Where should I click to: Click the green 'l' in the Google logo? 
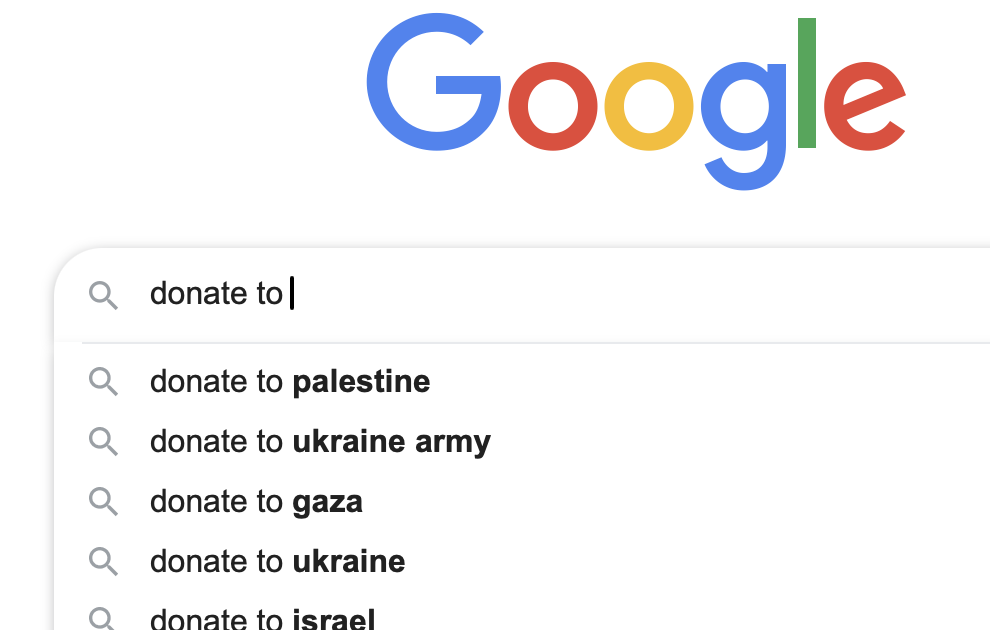click(x=807, y=83)
